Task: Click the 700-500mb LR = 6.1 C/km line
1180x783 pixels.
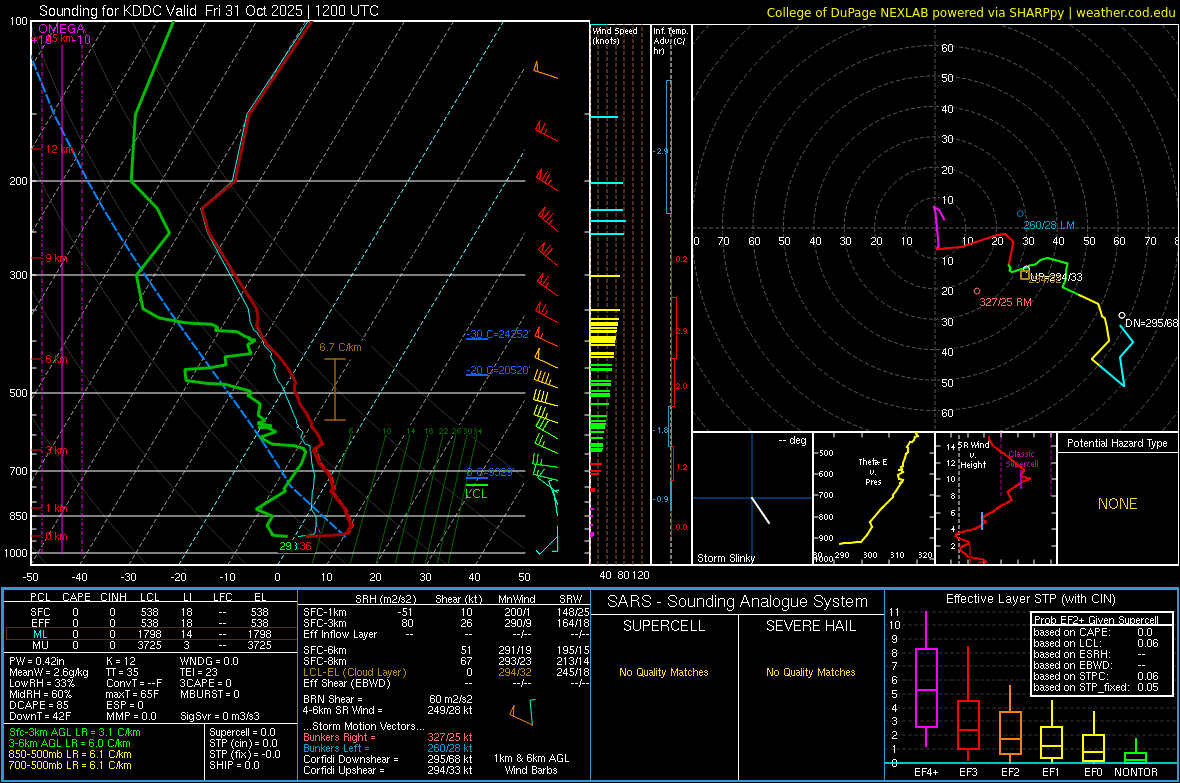Action: click(70, 765)
